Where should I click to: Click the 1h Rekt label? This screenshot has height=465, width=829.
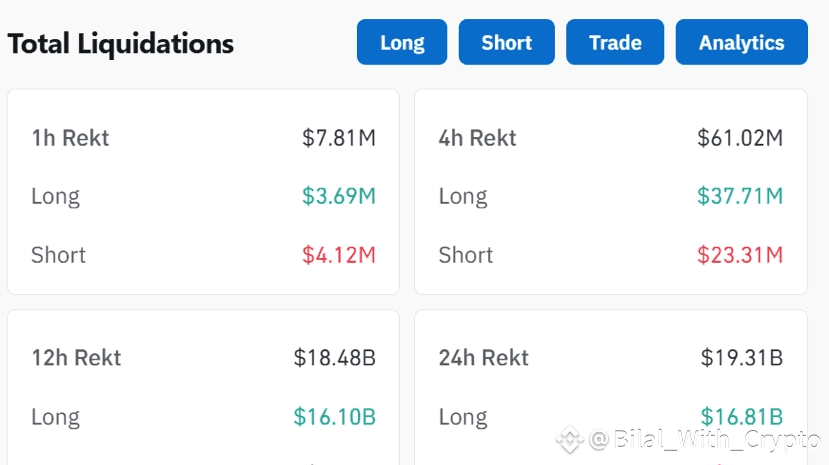(x=70, y=138)
